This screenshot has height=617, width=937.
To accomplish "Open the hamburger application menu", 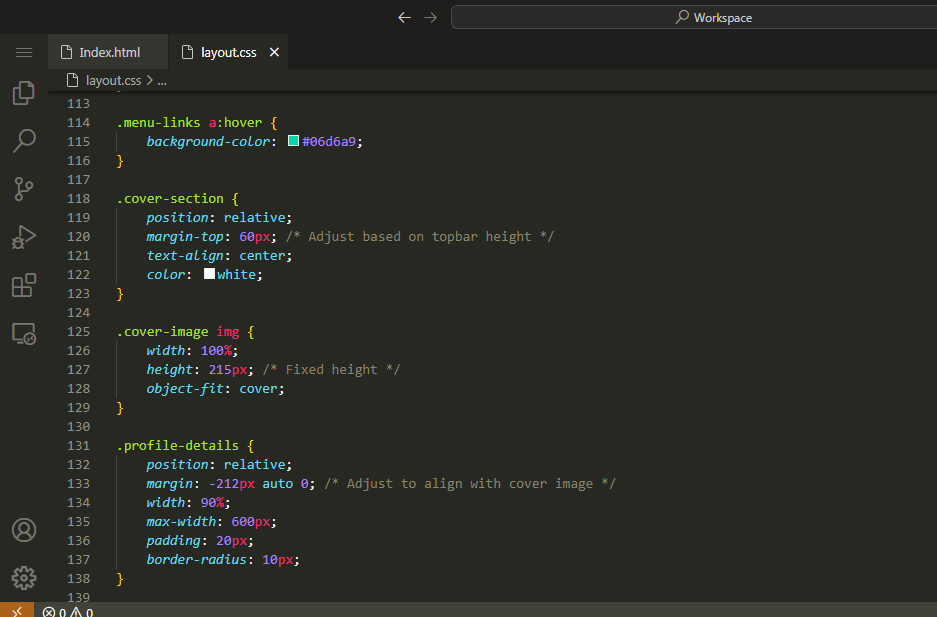I will [x=24, y=53].
